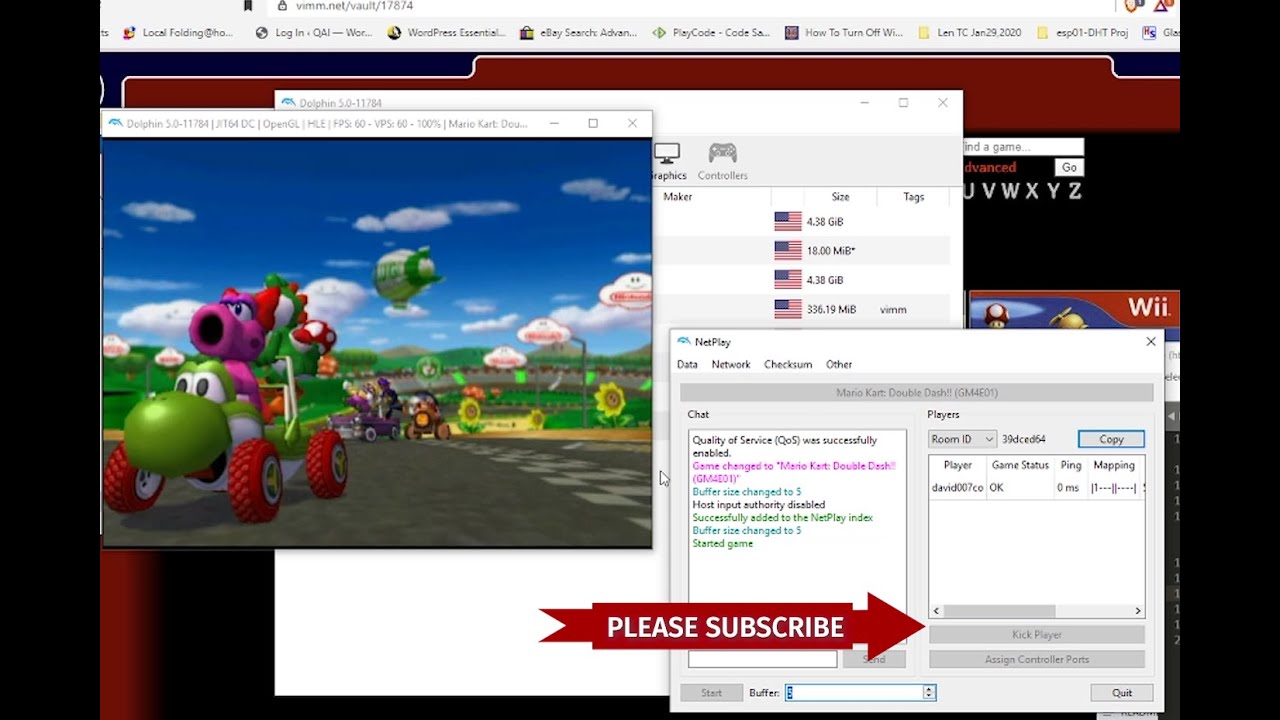Open the Data menu in NetPlay
This screenshot has width=1280, height=720.
coord(687,364)
